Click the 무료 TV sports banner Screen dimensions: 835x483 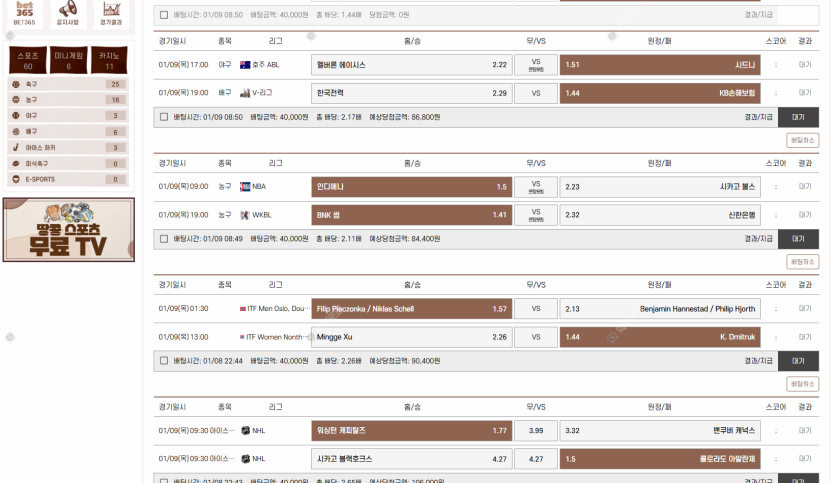pos(68,230)
